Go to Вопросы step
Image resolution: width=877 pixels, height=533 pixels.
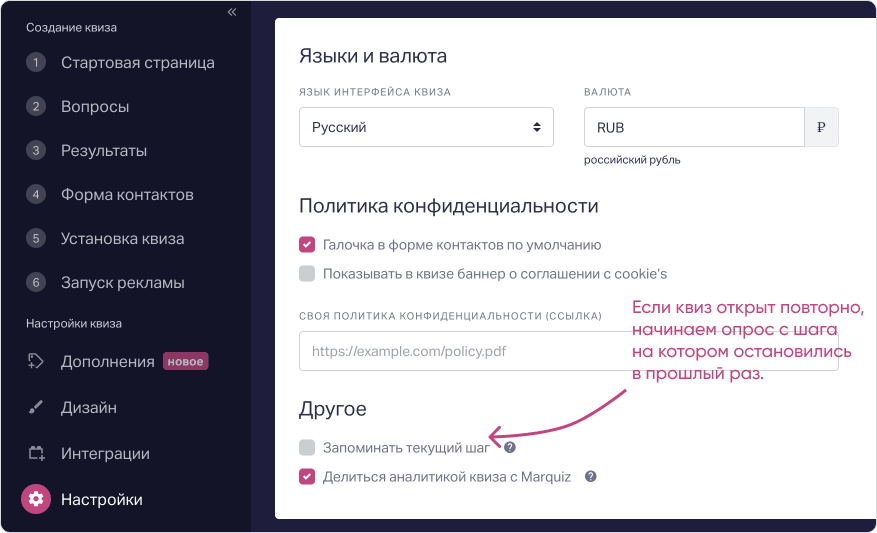pyautogui.click(x=95, y=107)
